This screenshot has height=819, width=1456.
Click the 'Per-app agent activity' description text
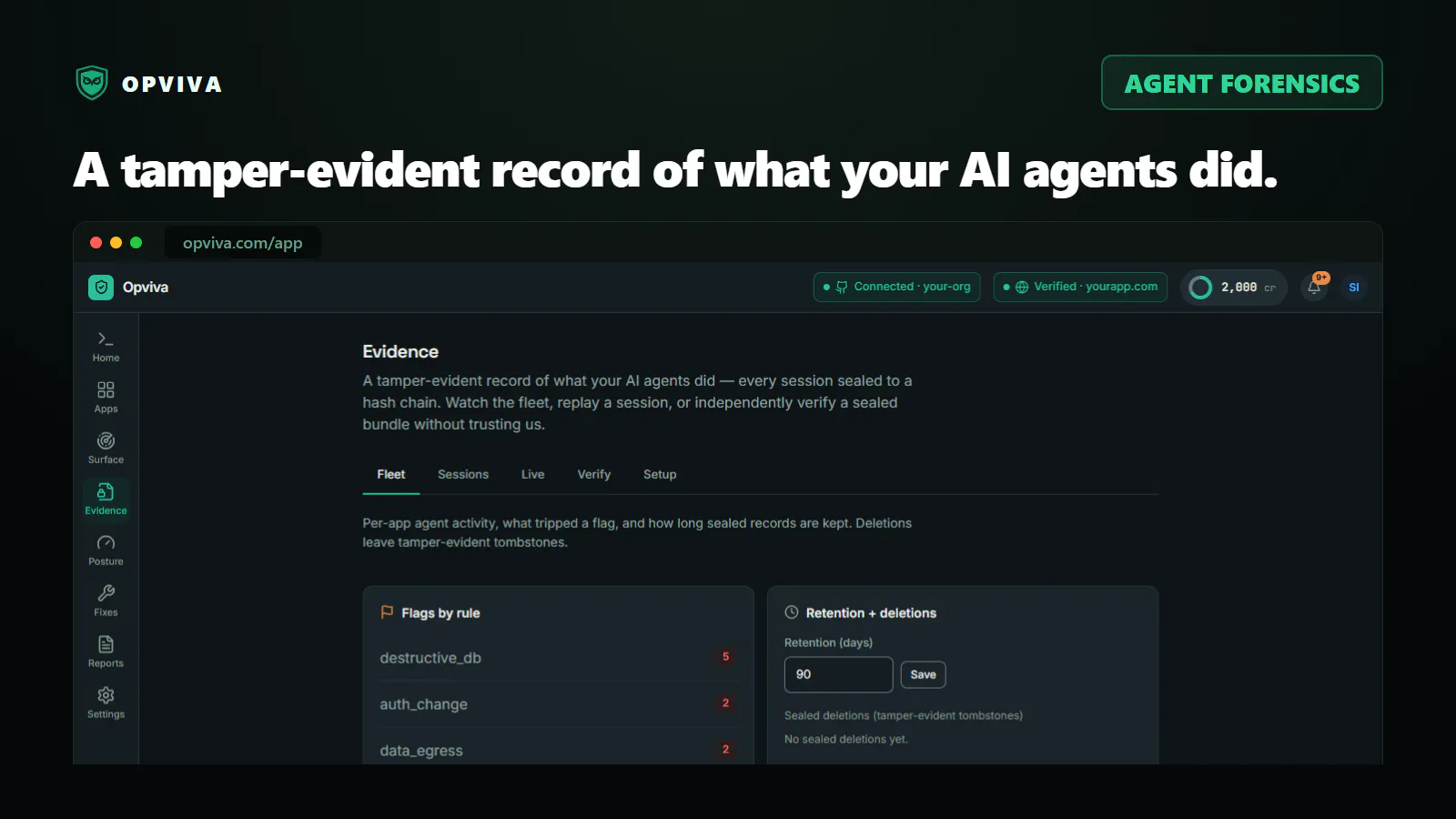[637, 532]
